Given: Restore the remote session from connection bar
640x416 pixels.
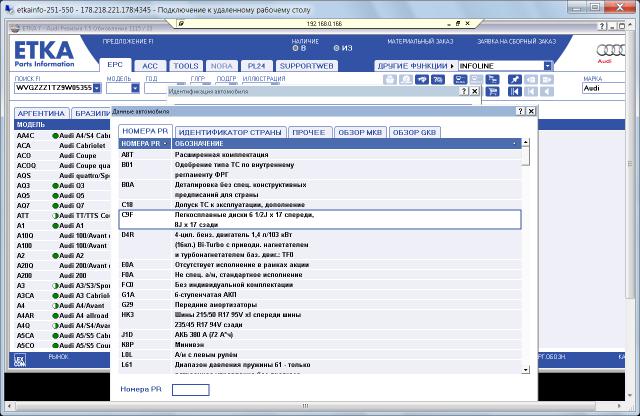Looking at the screenshot, I should click(458, 24).
